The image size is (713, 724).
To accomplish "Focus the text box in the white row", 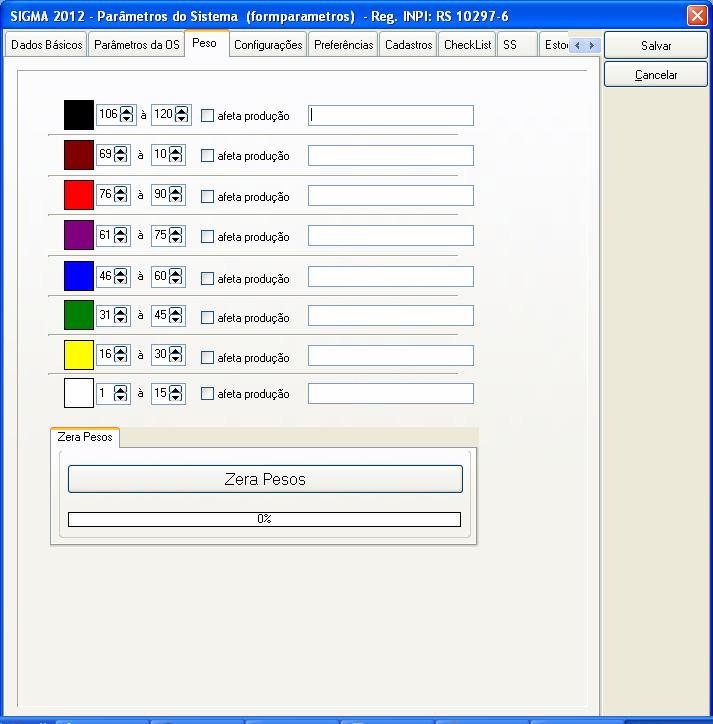I will [x=391, y=393].
